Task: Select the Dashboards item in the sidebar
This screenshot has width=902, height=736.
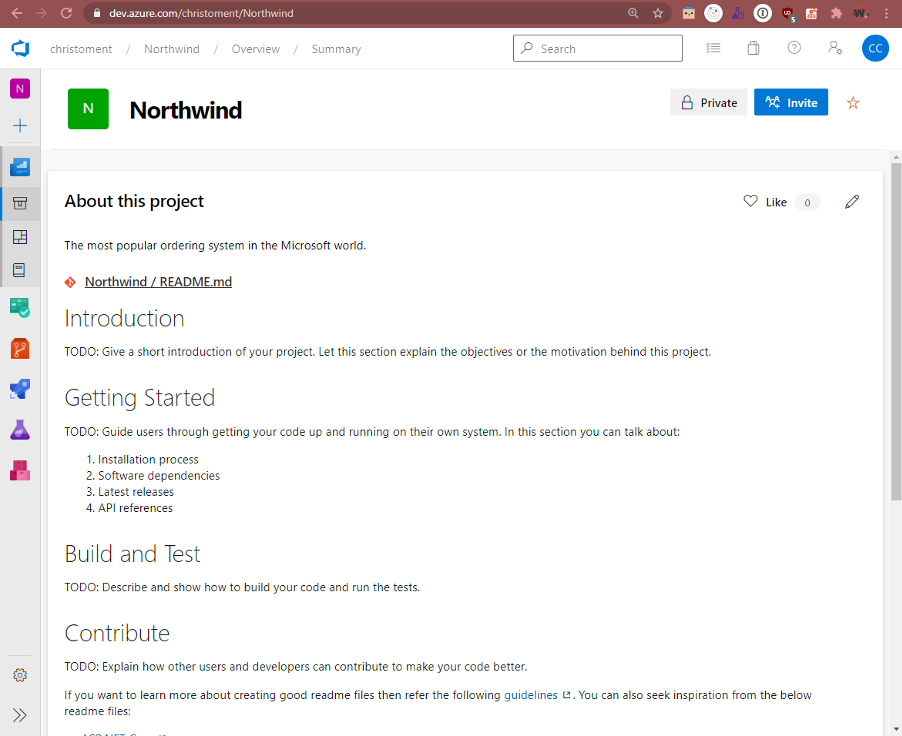Action: pyautogui.click(x=20, y=237)
